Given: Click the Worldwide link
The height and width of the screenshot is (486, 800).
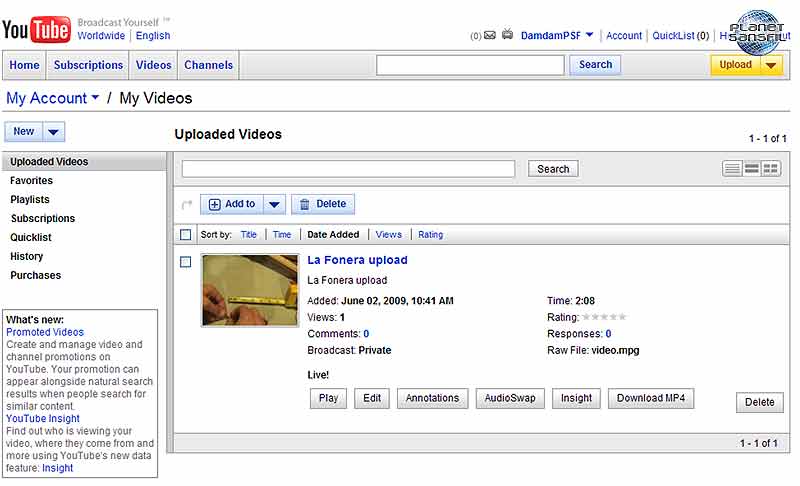Looking at the screenshot, I should pyautogui.click(x=101, y=36).
